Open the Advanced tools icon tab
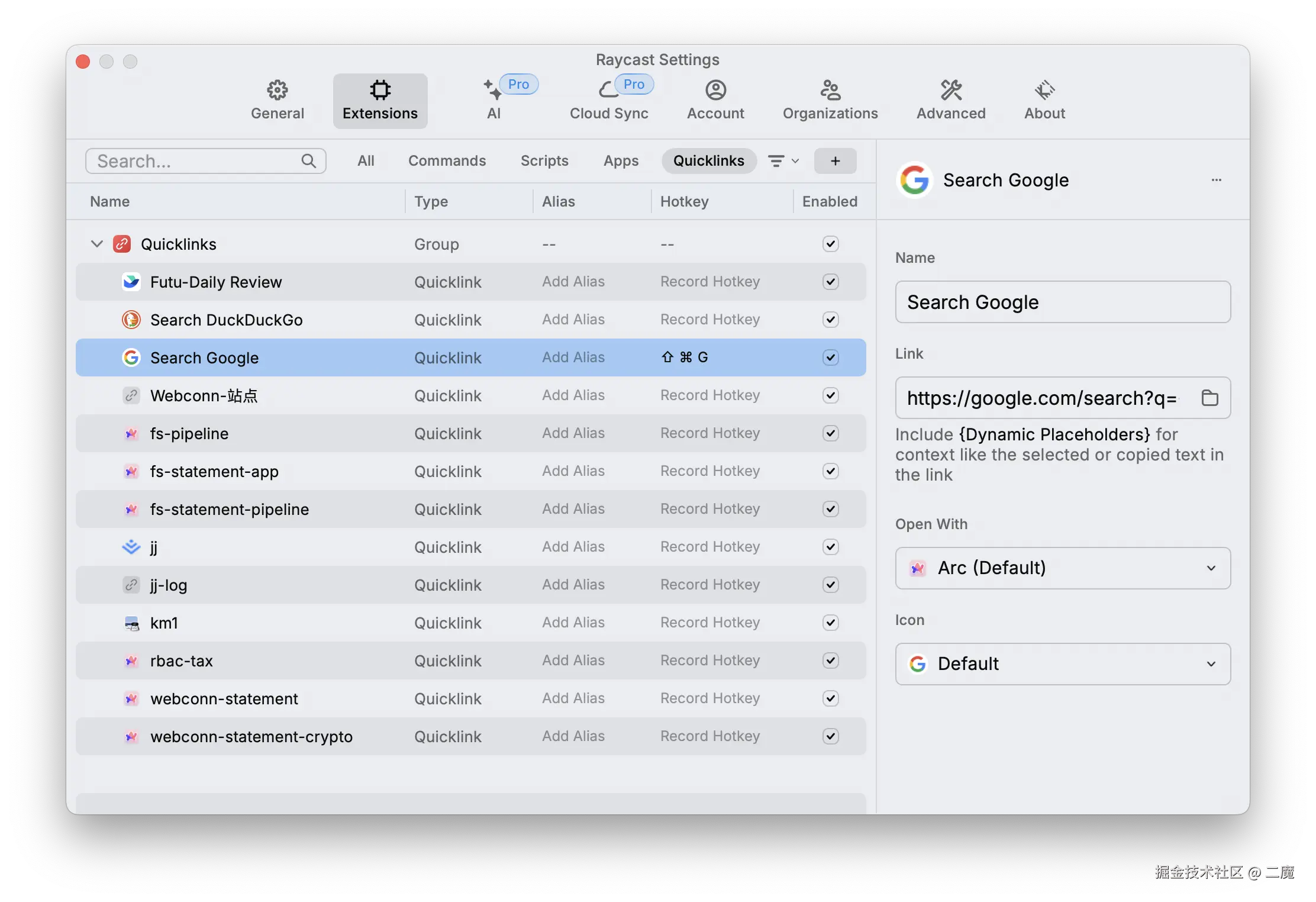1316x902 pixels. tap(950, 91)
